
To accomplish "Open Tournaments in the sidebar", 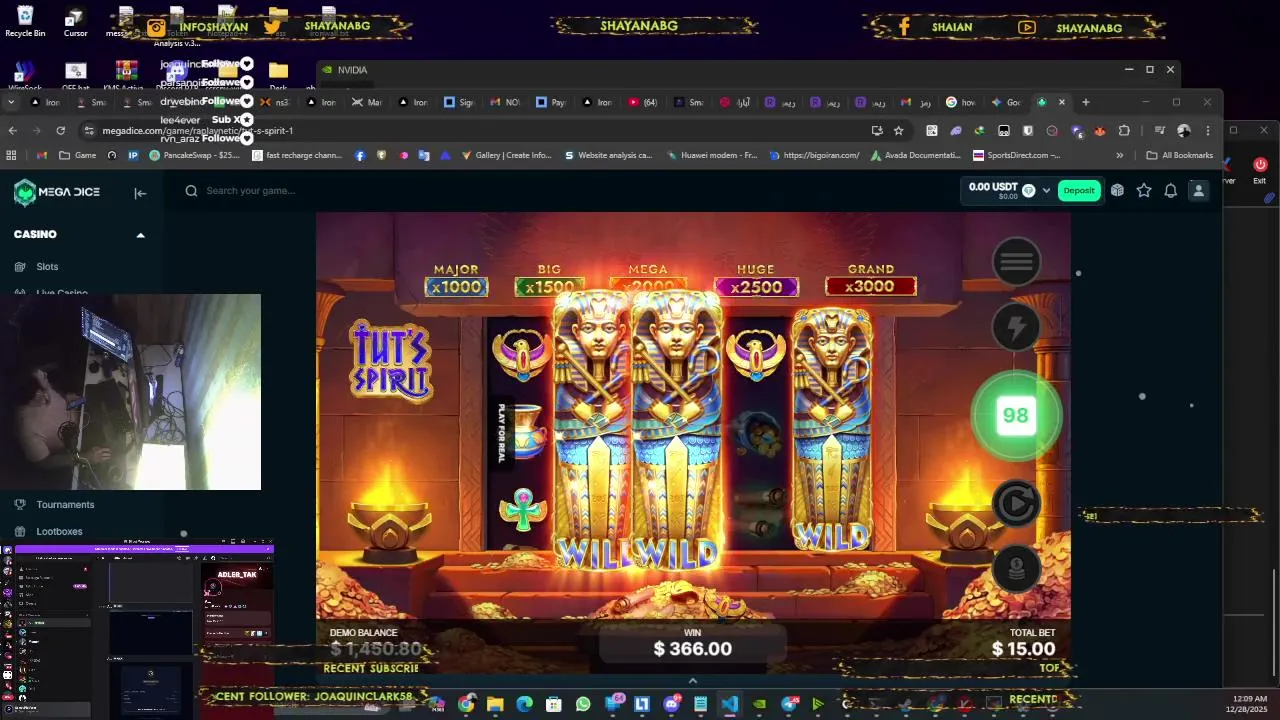I will pos(65,505).
